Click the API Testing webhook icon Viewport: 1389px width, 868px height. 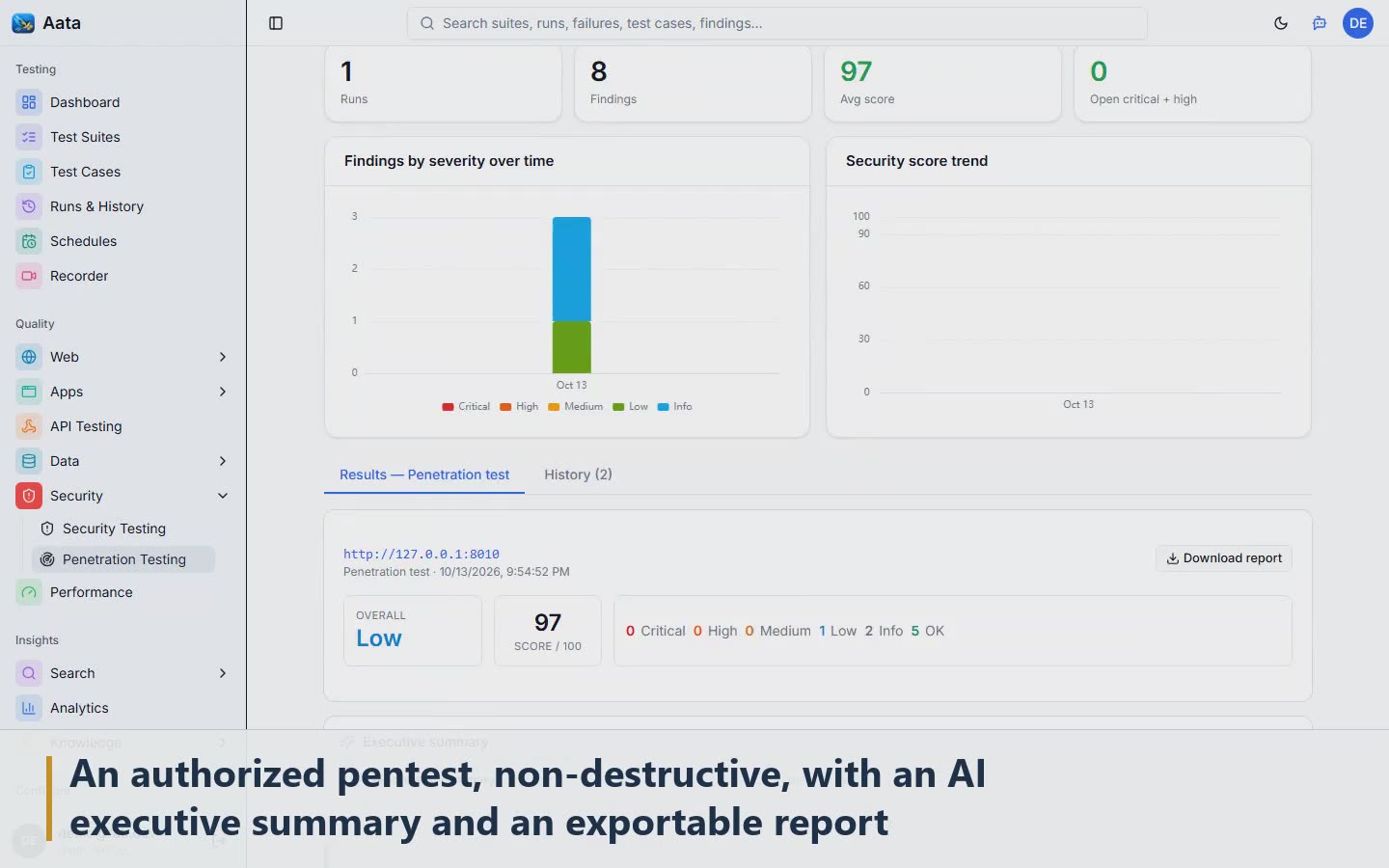coord(29,426)
